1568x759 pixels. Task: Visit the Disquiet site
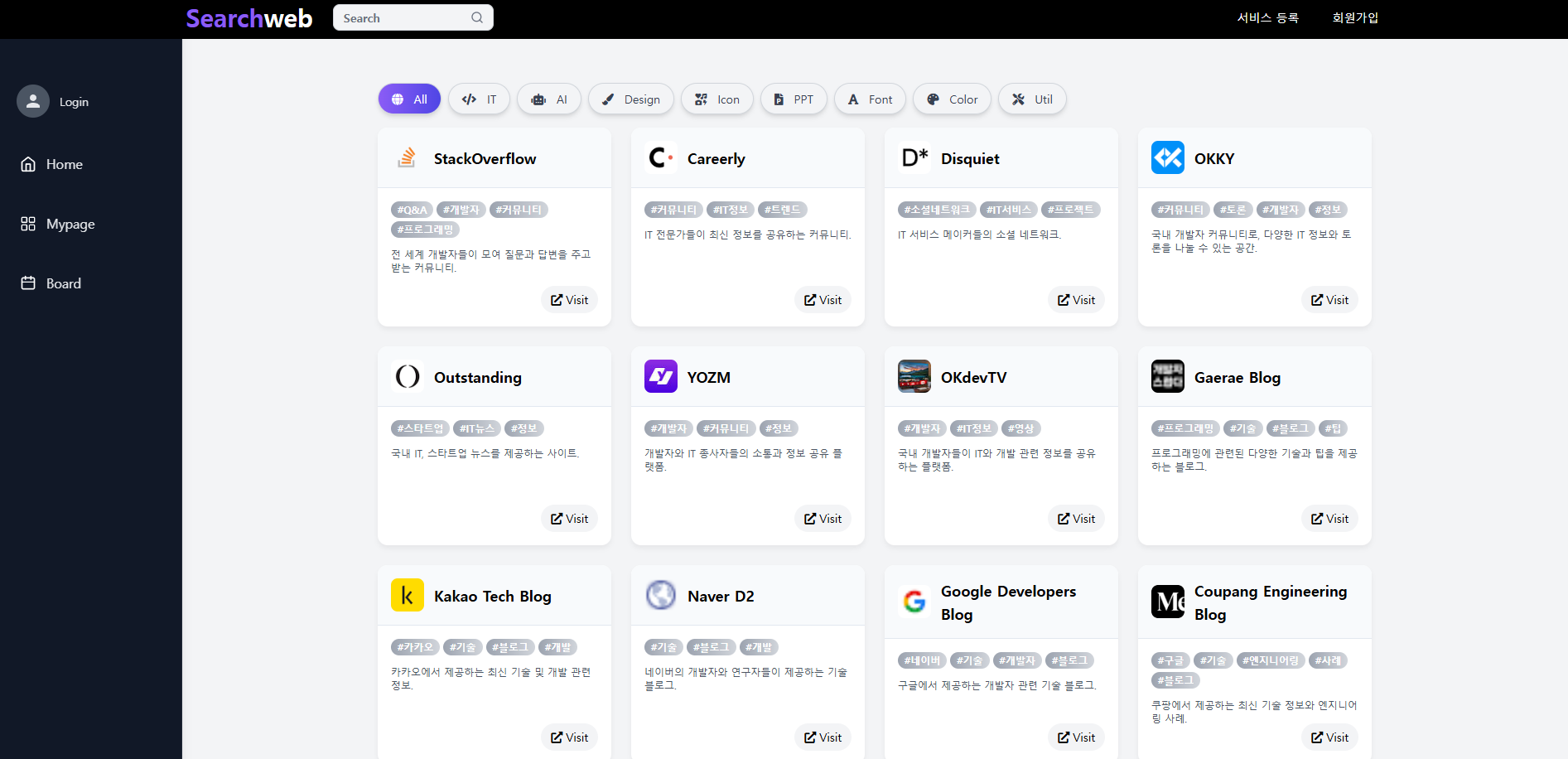[x=1076, y=300]
